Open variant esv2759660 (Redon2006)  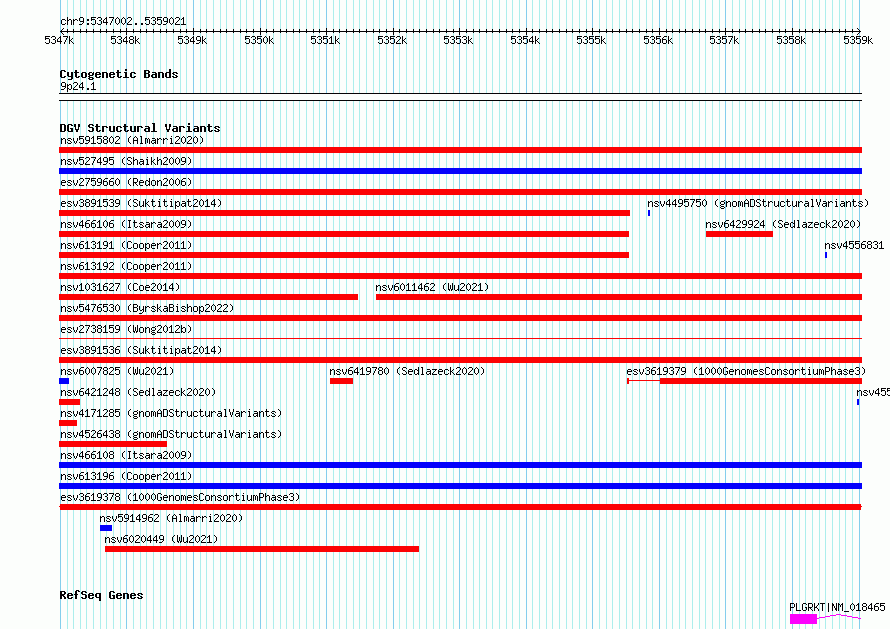click(126, 182)
